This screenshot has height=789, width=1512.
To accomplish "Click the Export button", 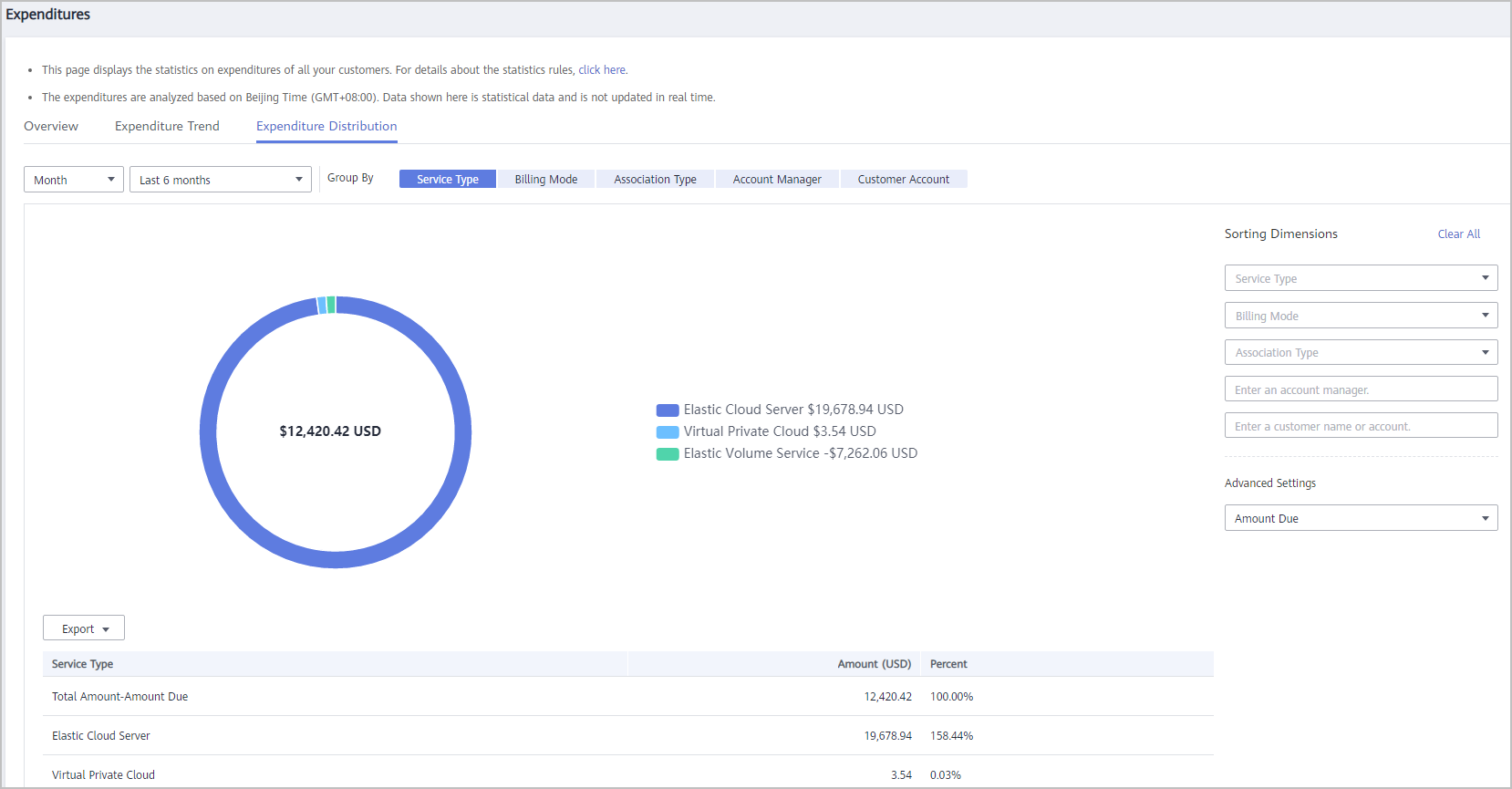I will pyautogui.click(x=84, y=628).
